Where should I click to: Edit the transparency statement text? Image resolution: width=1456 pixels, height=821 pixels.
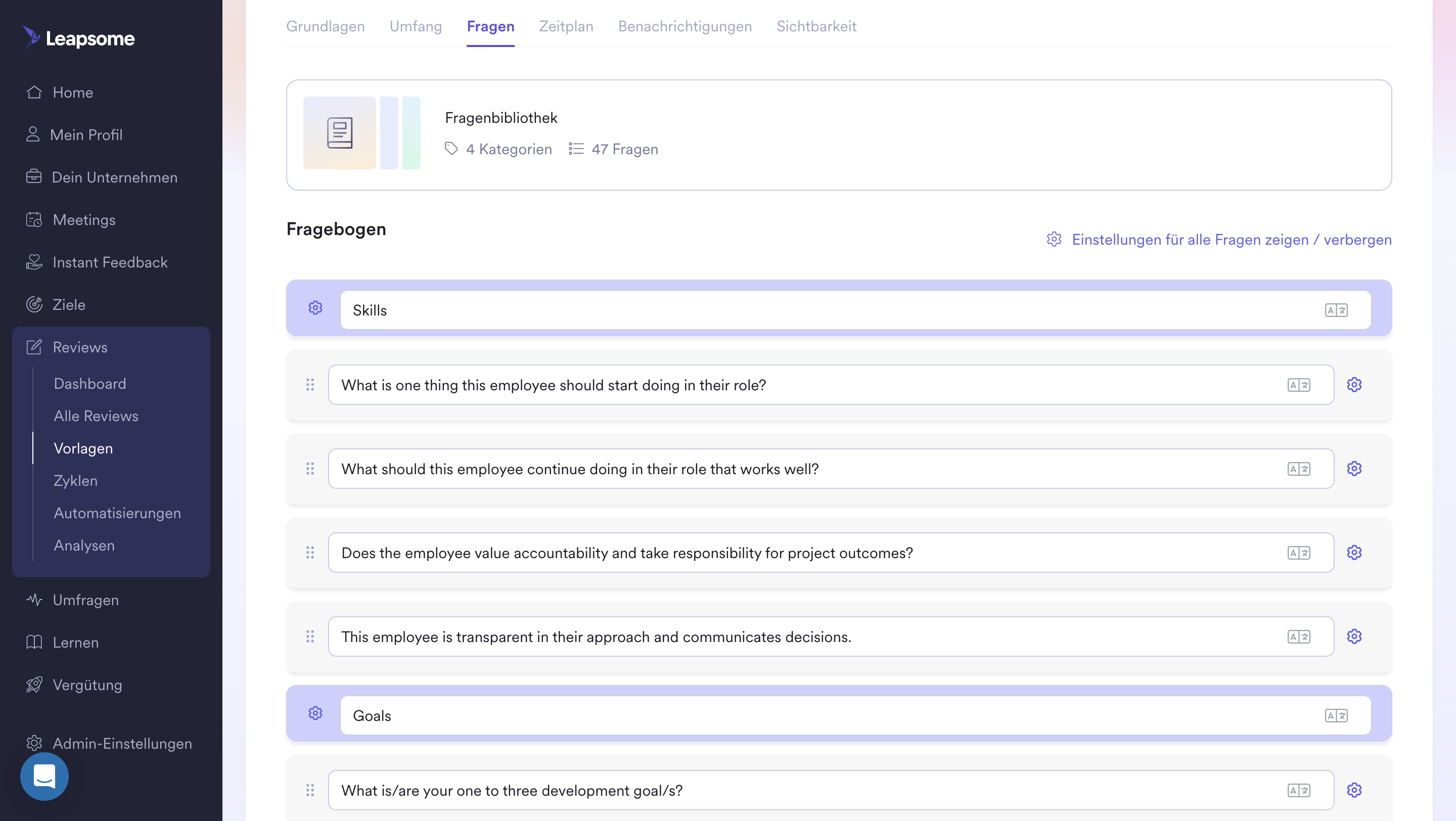[x=831, y=636]
